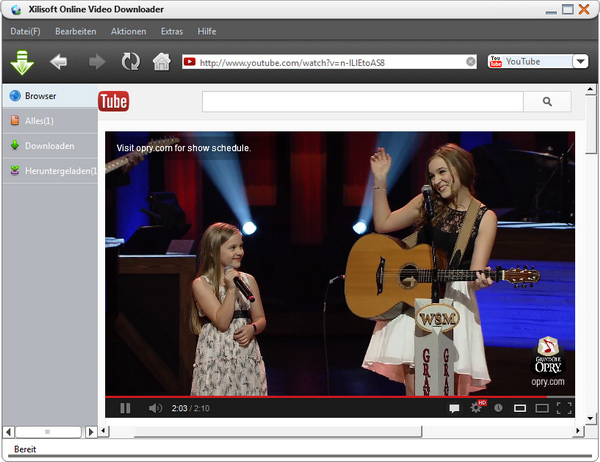Click the 2:03 / 2:10 time display
The image size is (600, 462).
click(x=190, y=408)
